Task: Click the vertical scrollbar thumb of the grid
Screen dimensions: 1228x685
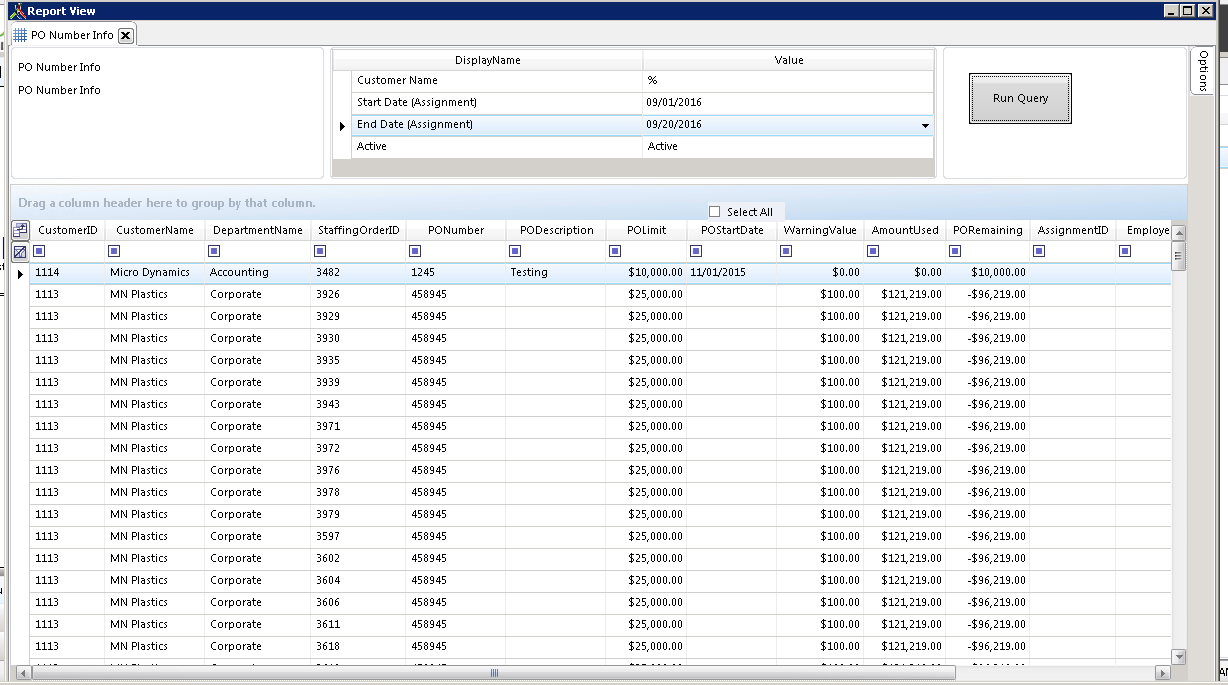Action: [x=1178, y=257]
